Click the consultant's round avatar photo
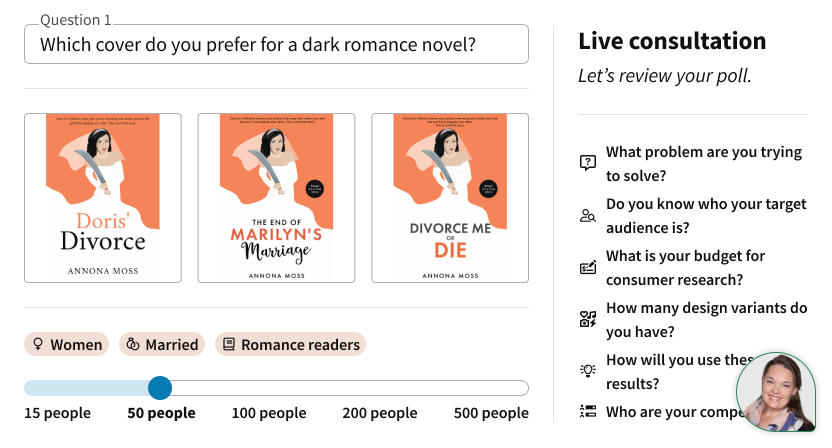 point(776,392)
